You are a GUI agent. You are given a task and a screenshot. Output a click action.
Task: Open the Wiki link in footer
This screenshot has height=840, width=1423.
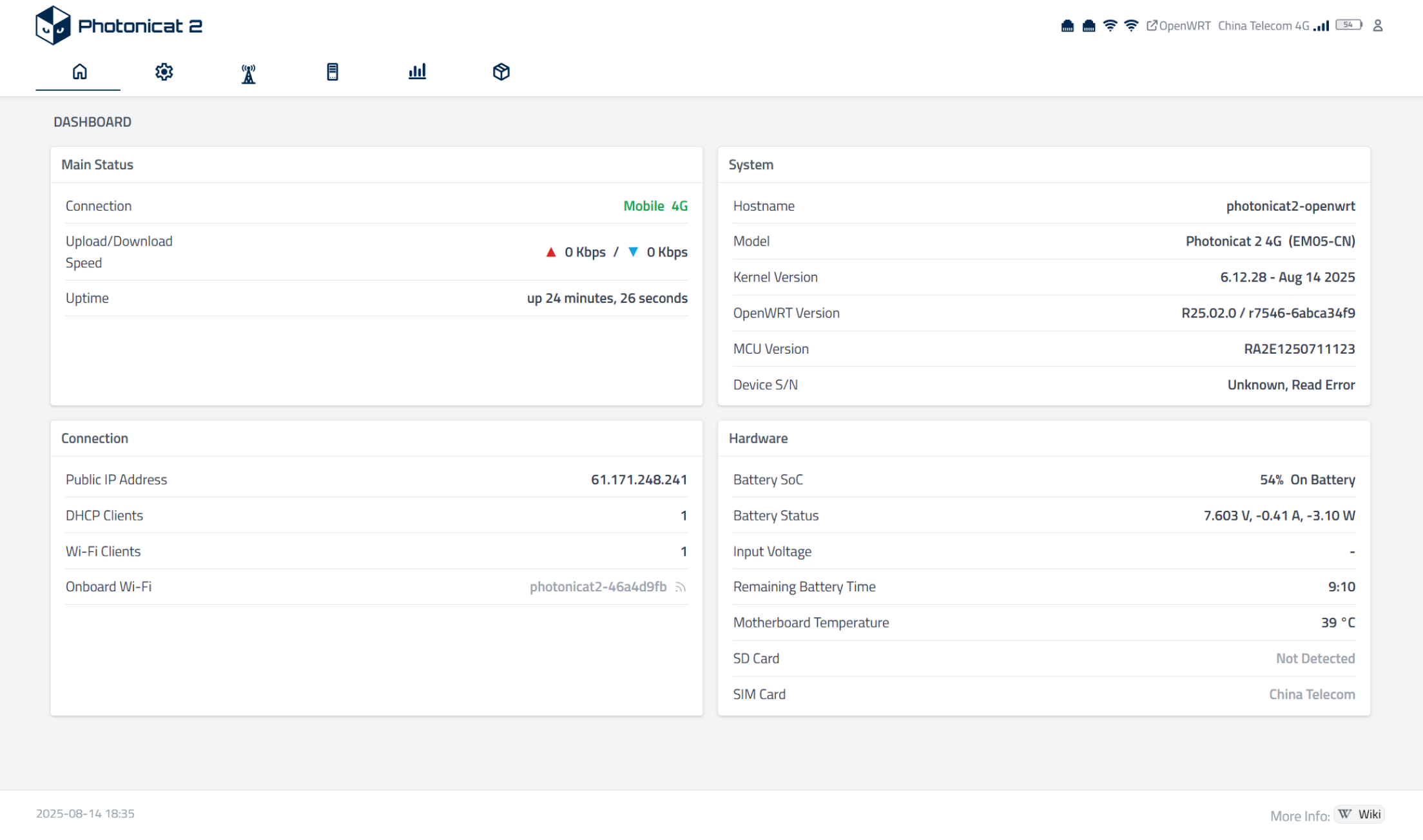(1360, 814)
